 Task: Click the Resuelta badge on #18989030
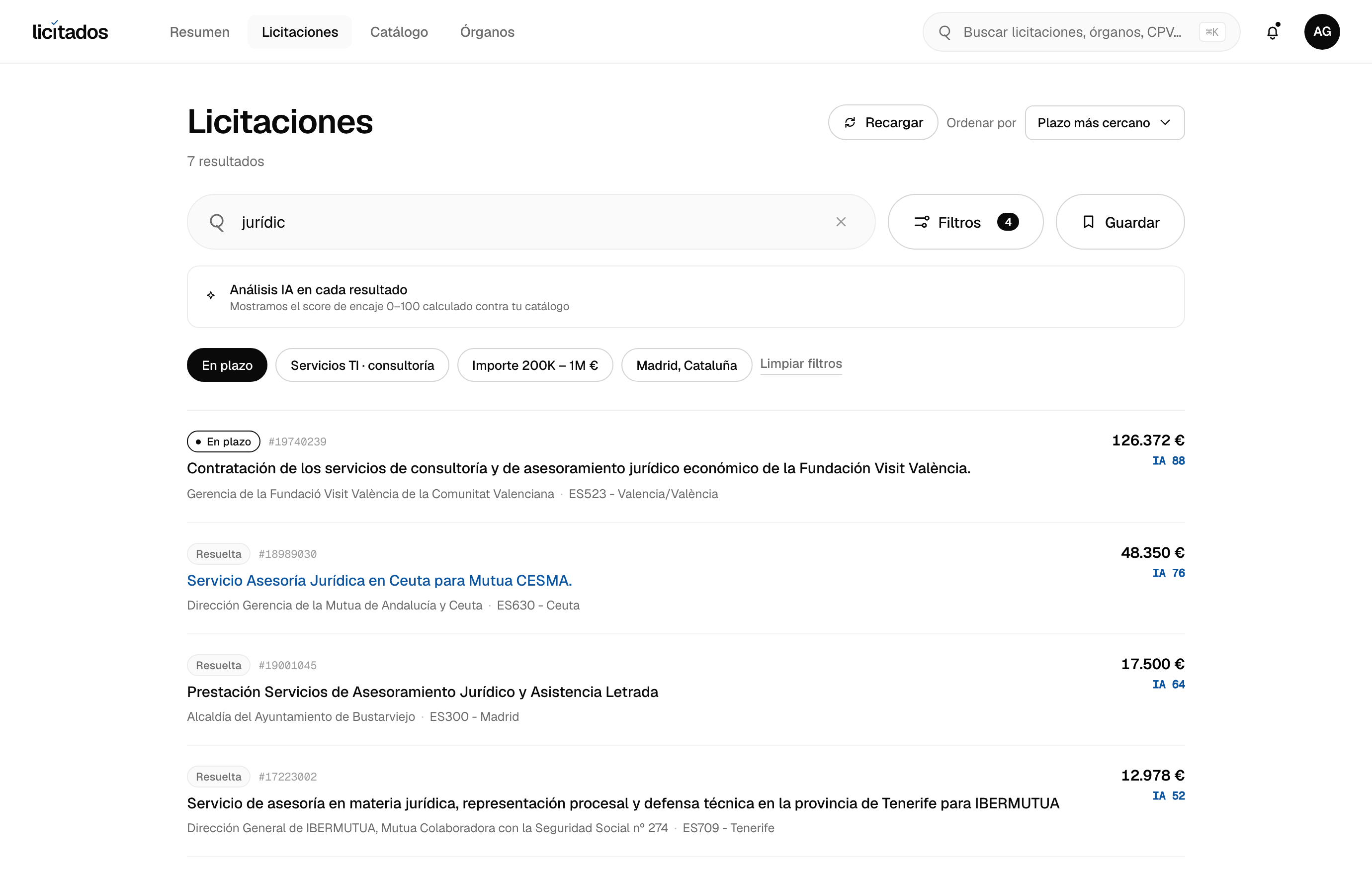(x=218, y=554)
